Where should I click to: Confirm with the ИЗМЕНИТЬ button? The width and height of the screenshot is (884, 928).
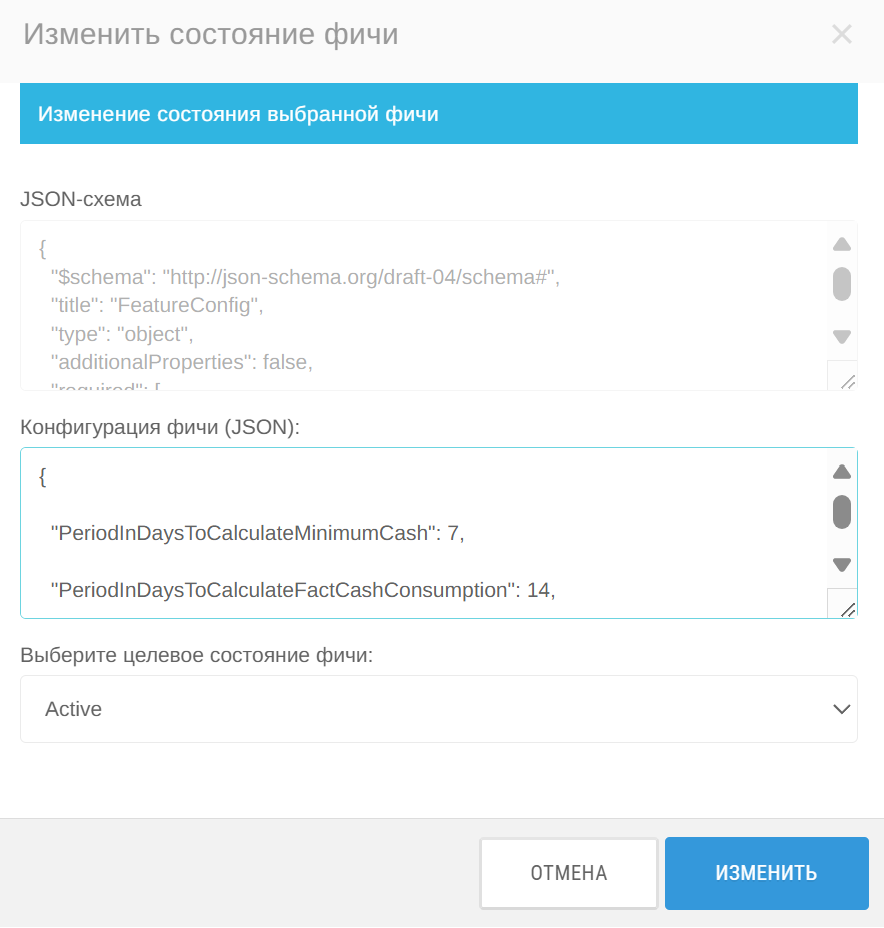766,873
